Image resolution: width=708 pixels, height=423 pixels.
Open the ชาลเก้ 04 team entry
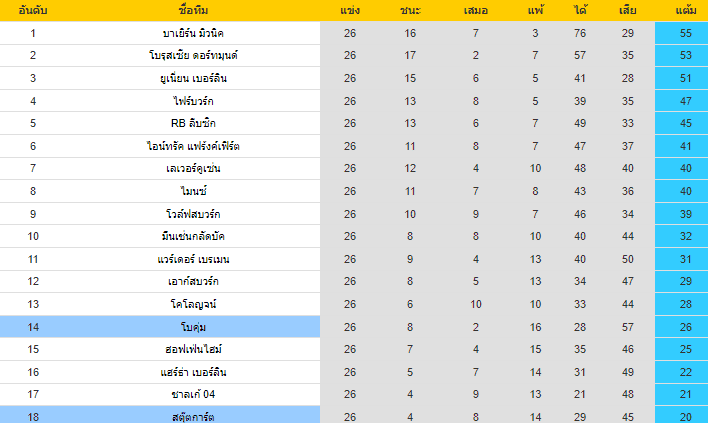tap(191, 394)
